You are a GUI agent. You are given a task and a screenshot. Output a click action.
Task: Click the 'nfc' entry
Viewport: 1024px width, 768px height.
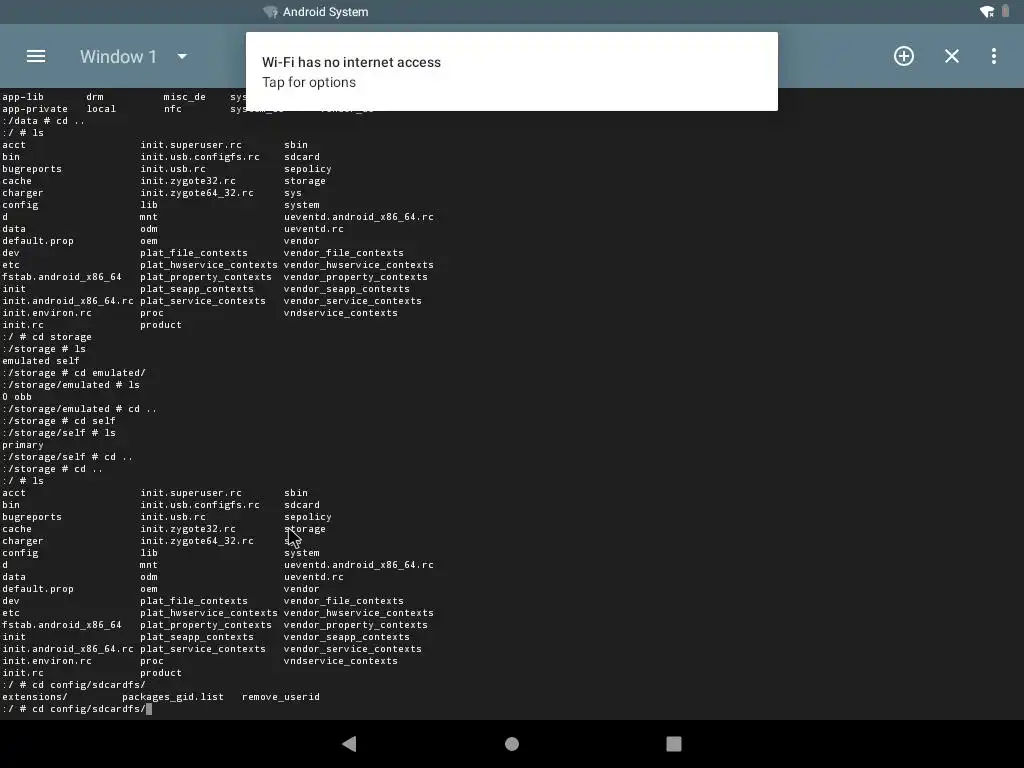[x=172, y=109]
